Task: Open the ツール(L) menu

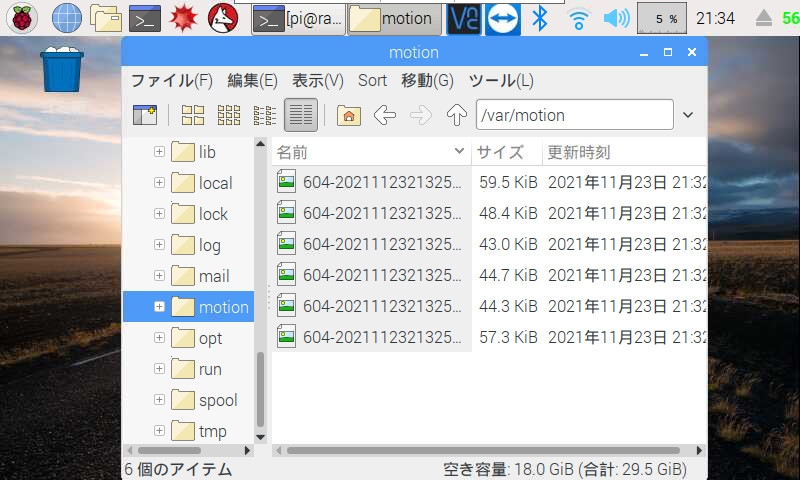Action: click(x=501, y=80)
